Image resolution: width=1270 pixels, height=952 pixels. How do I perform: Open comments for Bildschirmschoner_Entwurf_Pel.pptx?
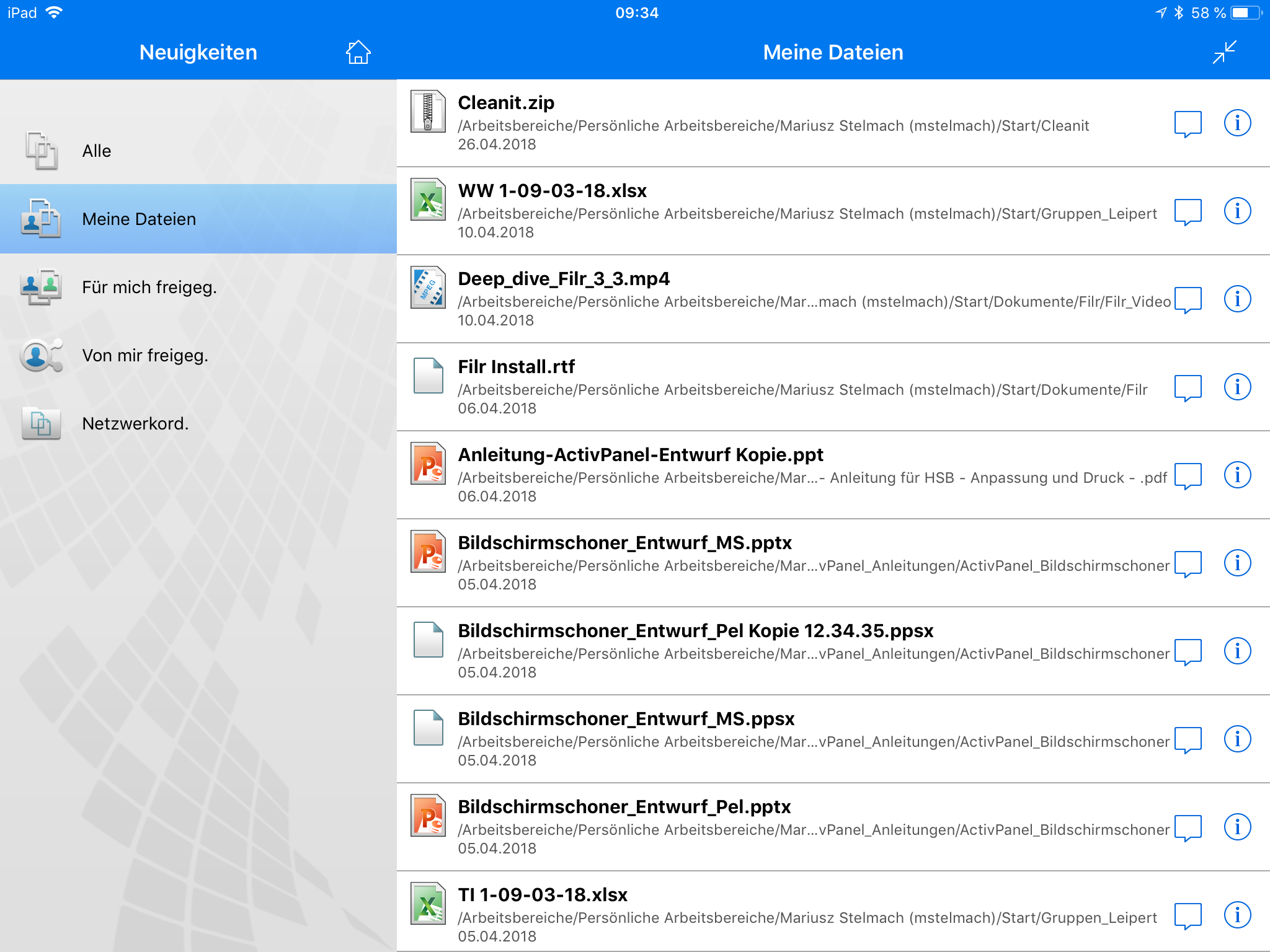(x=1188, y=828)
